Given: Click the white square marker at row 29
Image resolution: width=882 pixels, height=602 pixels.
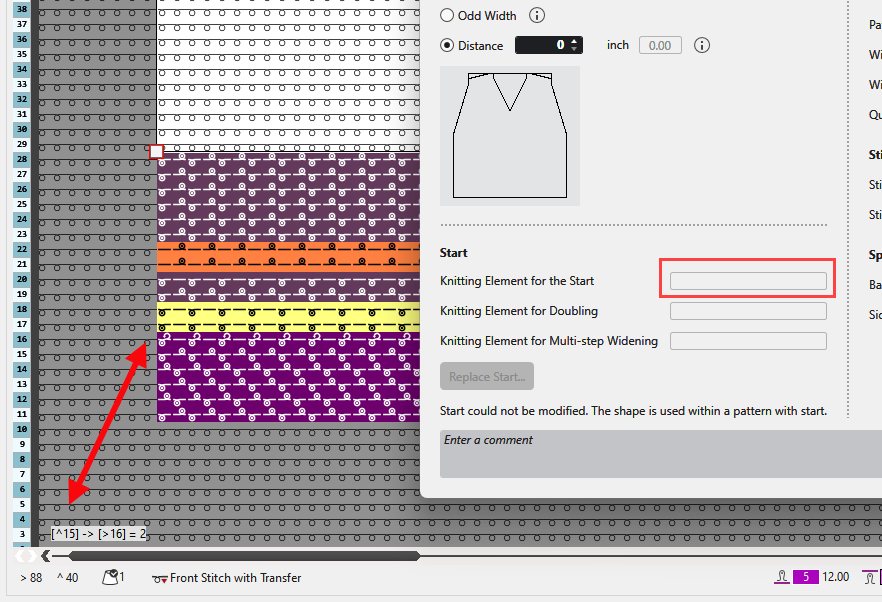Looking at the screenshot, I should point(156,152).
